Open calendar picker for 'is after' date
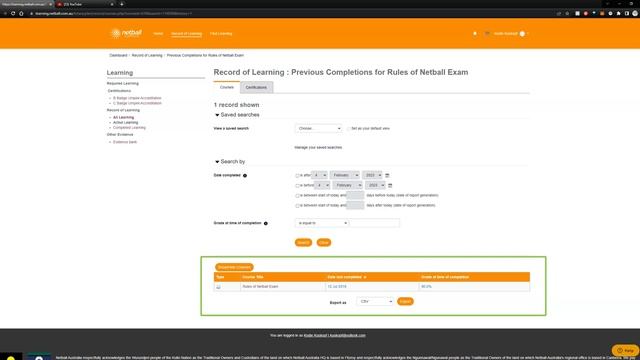The image size is (640, 360). (x=387, y=175)
